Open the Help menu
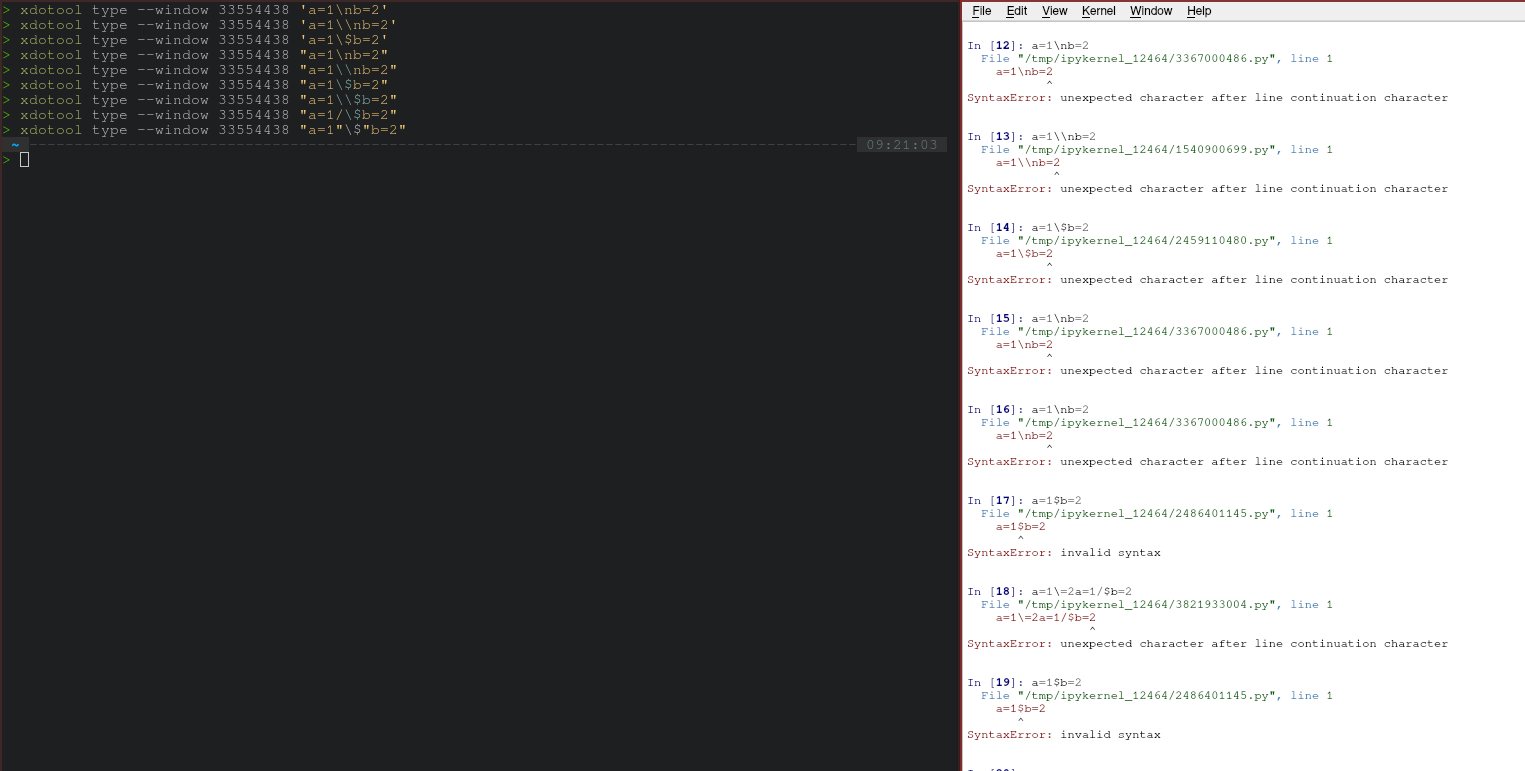 [1198, 11]
